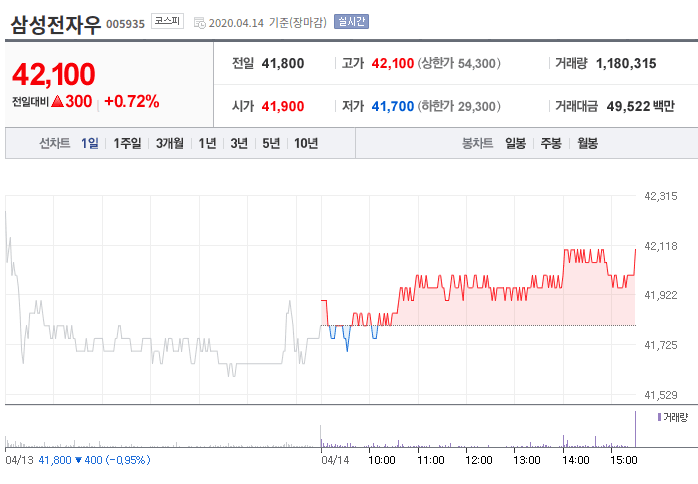Choose the 1년 chart range

pyautogui.click(x=207, y=144)
